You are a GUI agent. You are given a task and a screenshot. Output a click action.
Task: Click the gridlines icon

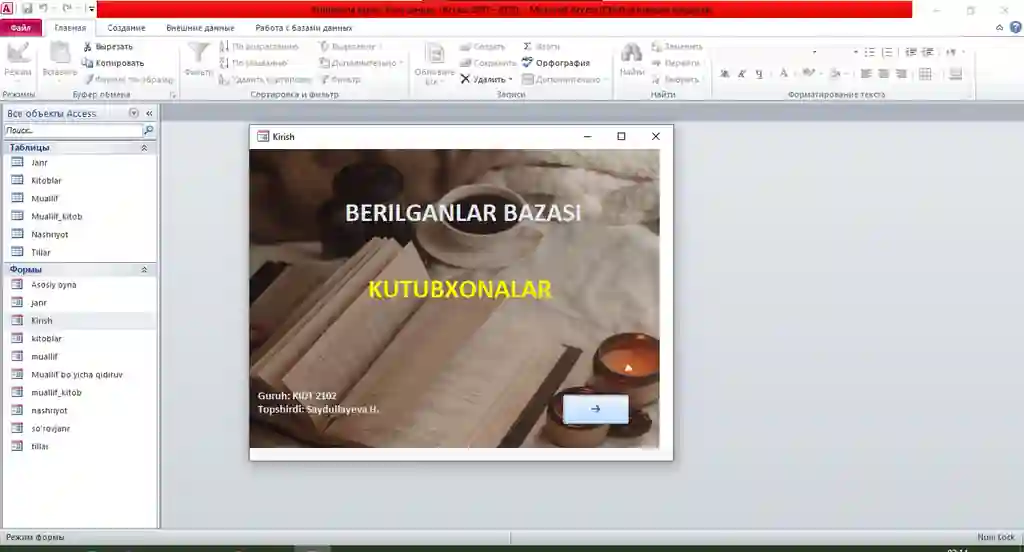pos(925,74)
